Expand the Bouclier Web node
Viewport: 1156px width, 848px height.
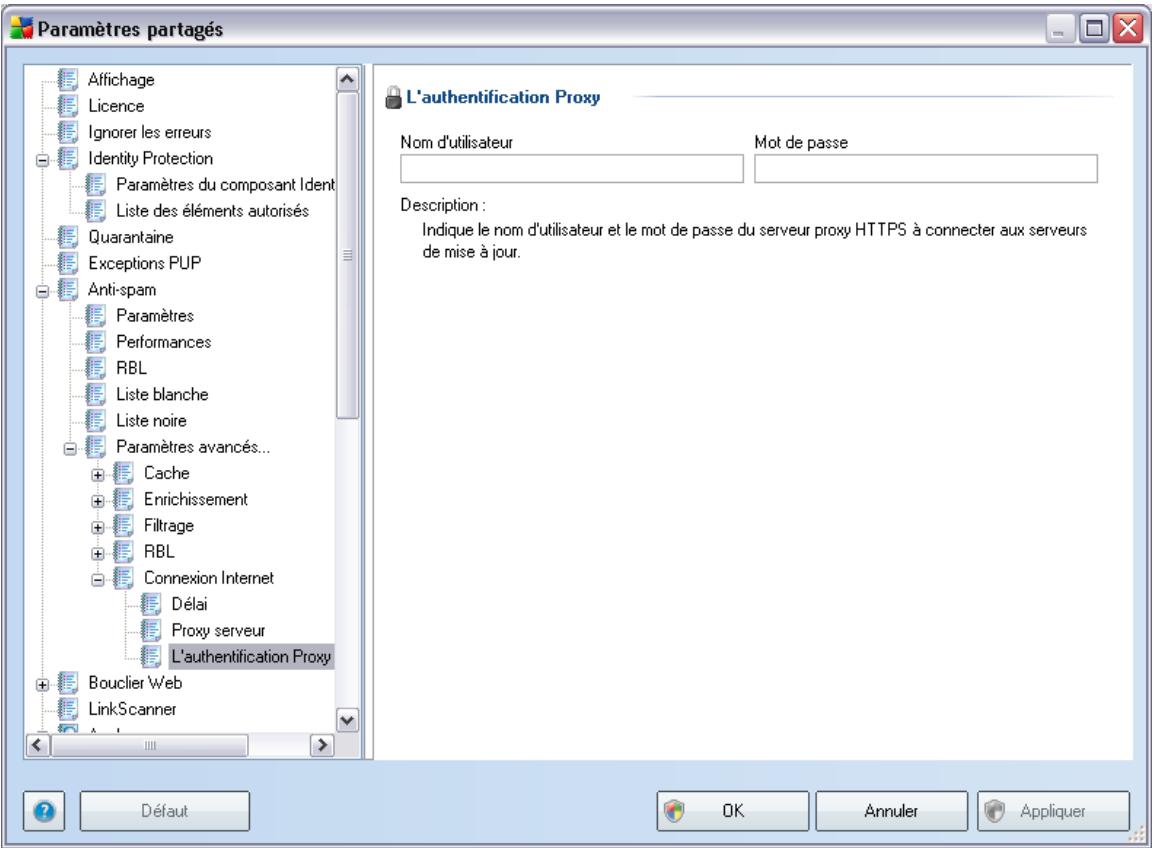43,684
